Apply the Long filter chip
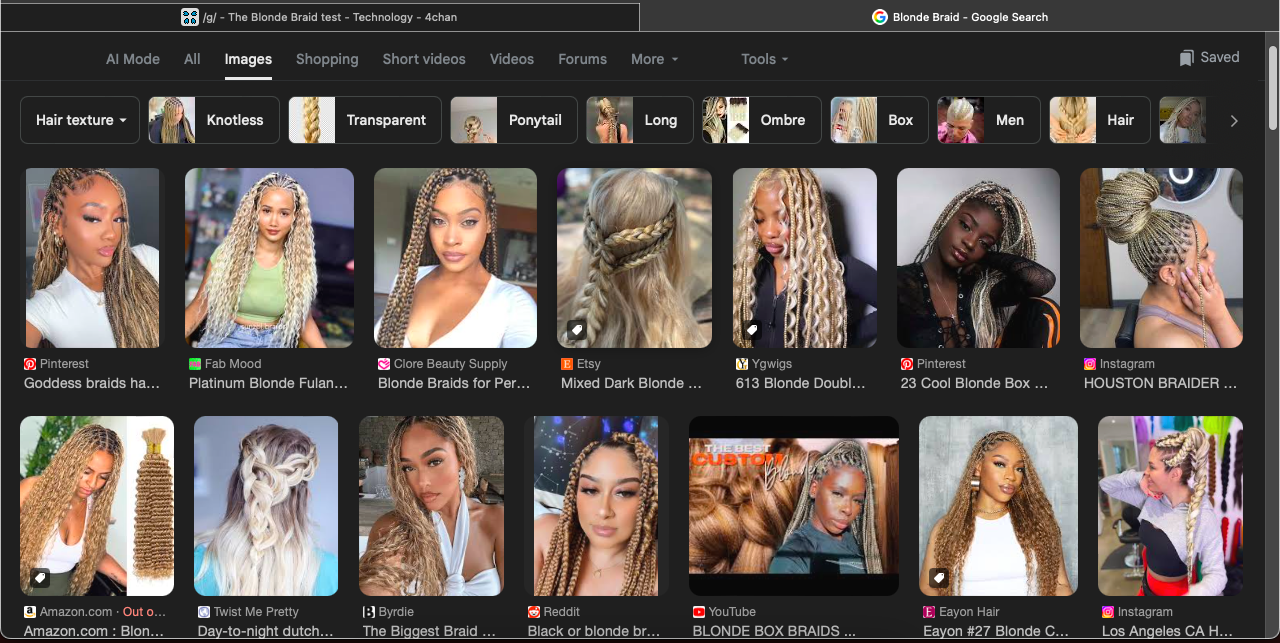Image resolution: width=1280 pixels, height=643 pixels. click(x=640, y=120)
